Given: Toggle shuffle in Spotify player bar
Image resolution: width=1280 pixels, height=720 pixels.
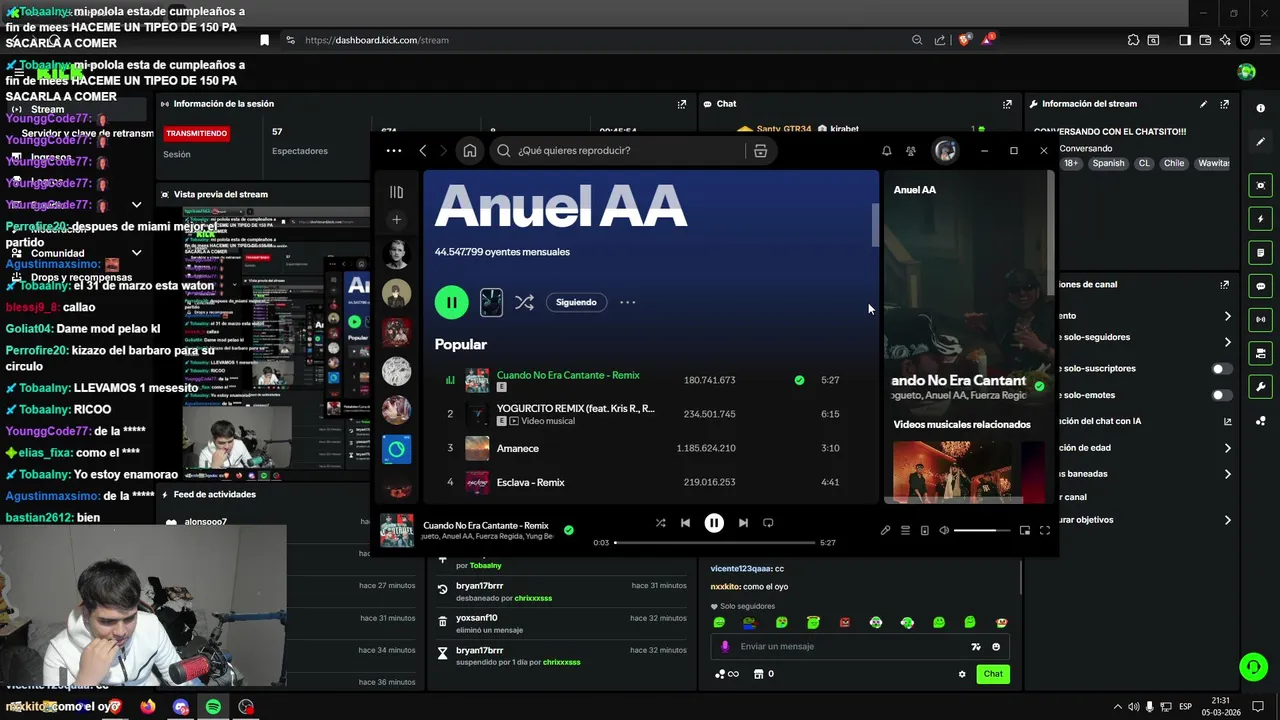Looking at the screenshot, I should pyautogui.click(x=660, y=522).
